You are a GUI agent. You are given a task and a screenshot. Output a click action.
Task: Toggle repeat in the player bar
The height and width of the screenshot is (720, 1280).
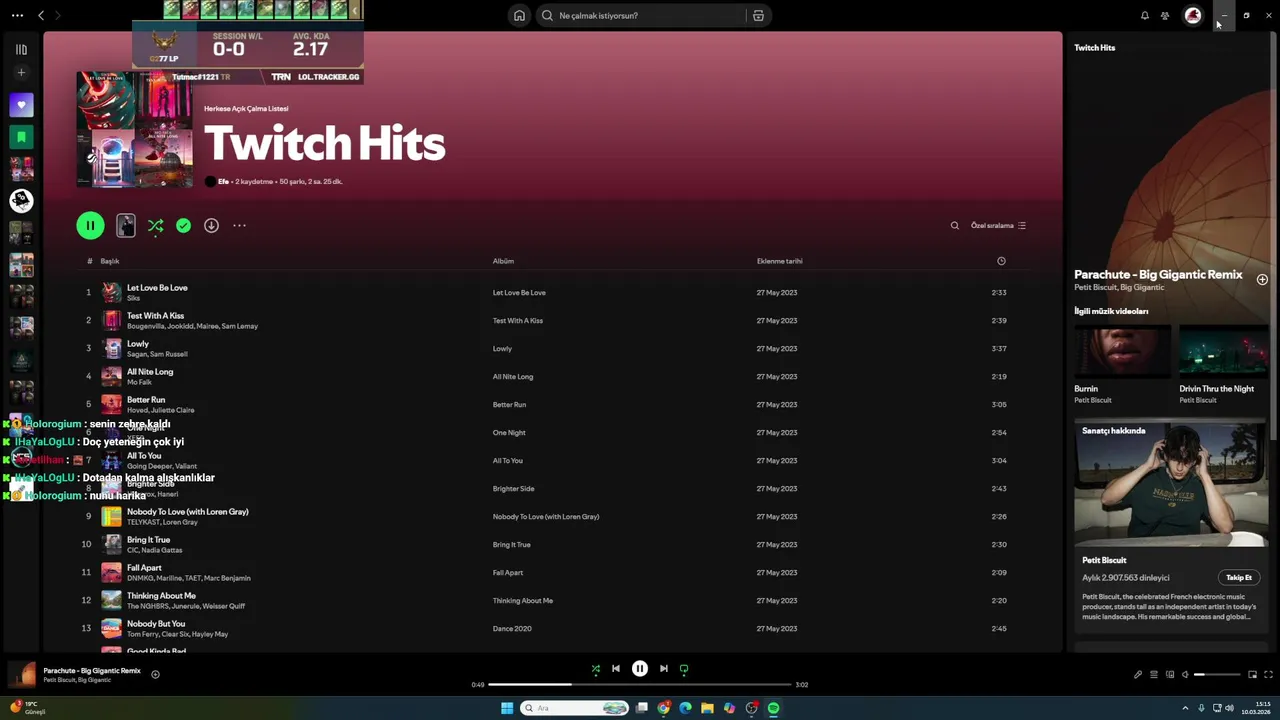coord(684,669)
